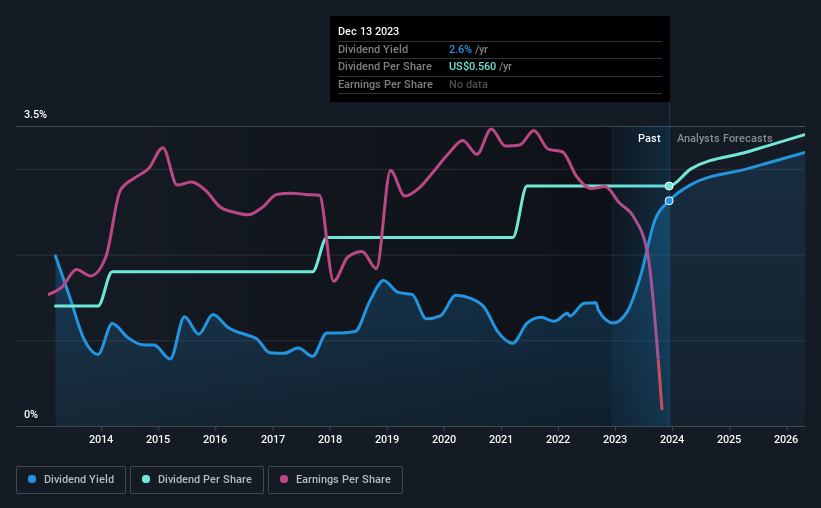The width and height of the screenshot is (821, 508).
Task: Select the teal Dividend Per Share data point marker
Action: click(x=669, y=186)
